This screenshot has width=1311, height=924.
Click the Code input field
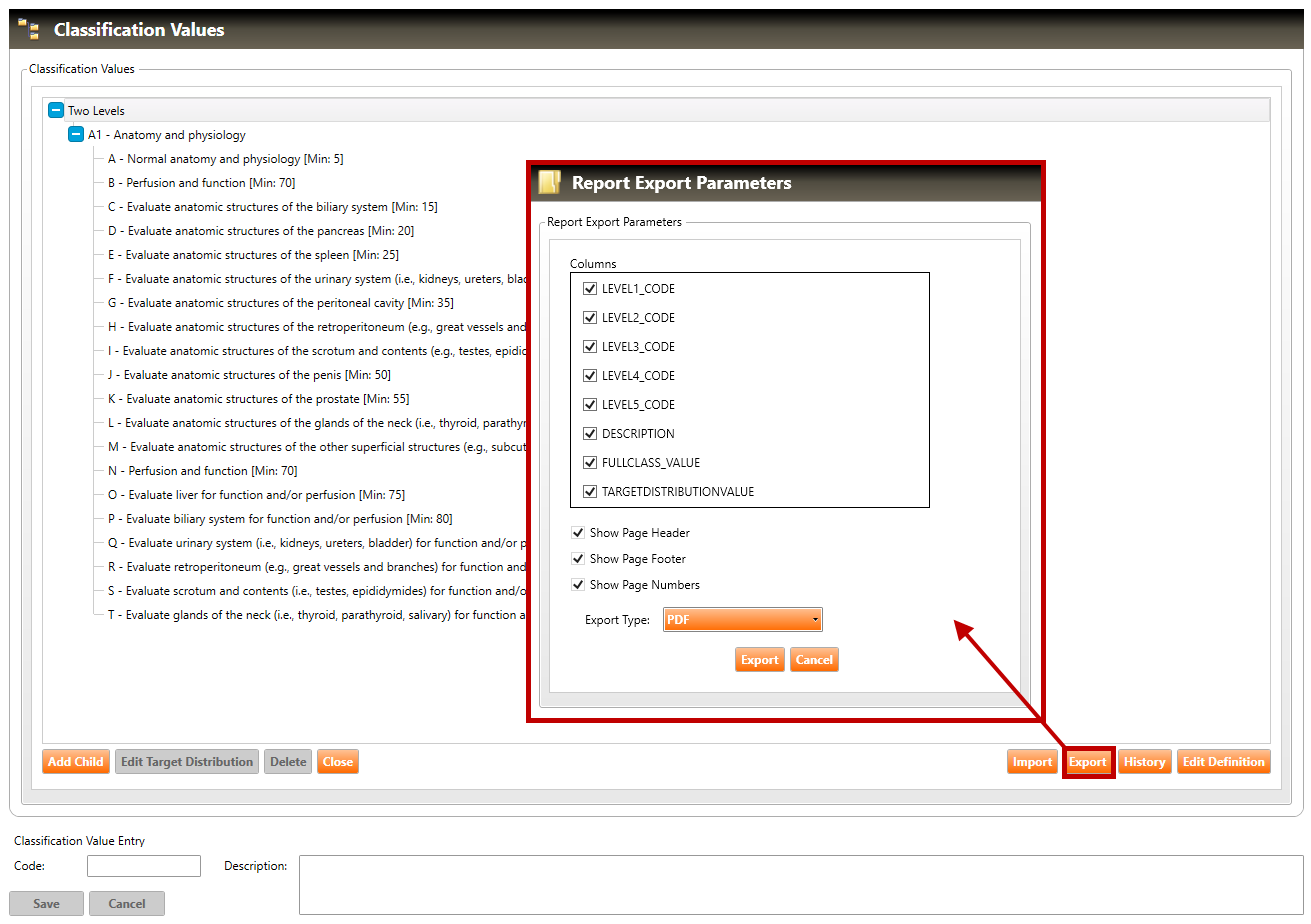144,866
